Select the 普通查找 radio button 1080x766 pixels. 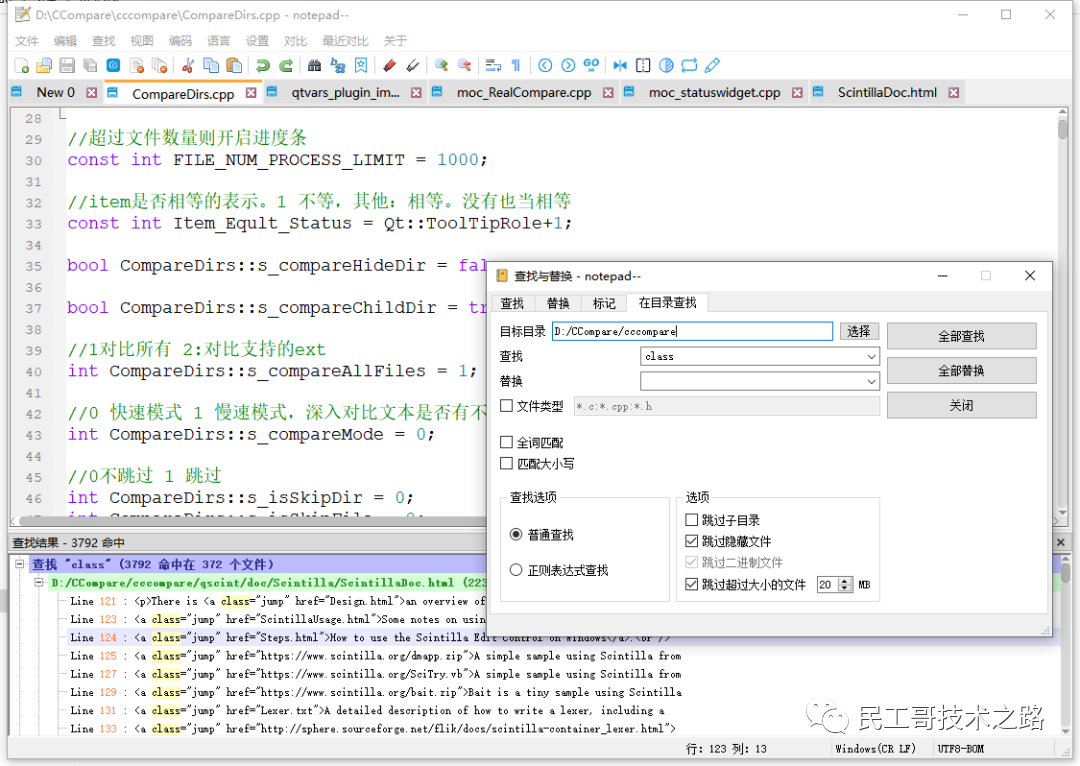pyautogui.click(x=516, y=535)
